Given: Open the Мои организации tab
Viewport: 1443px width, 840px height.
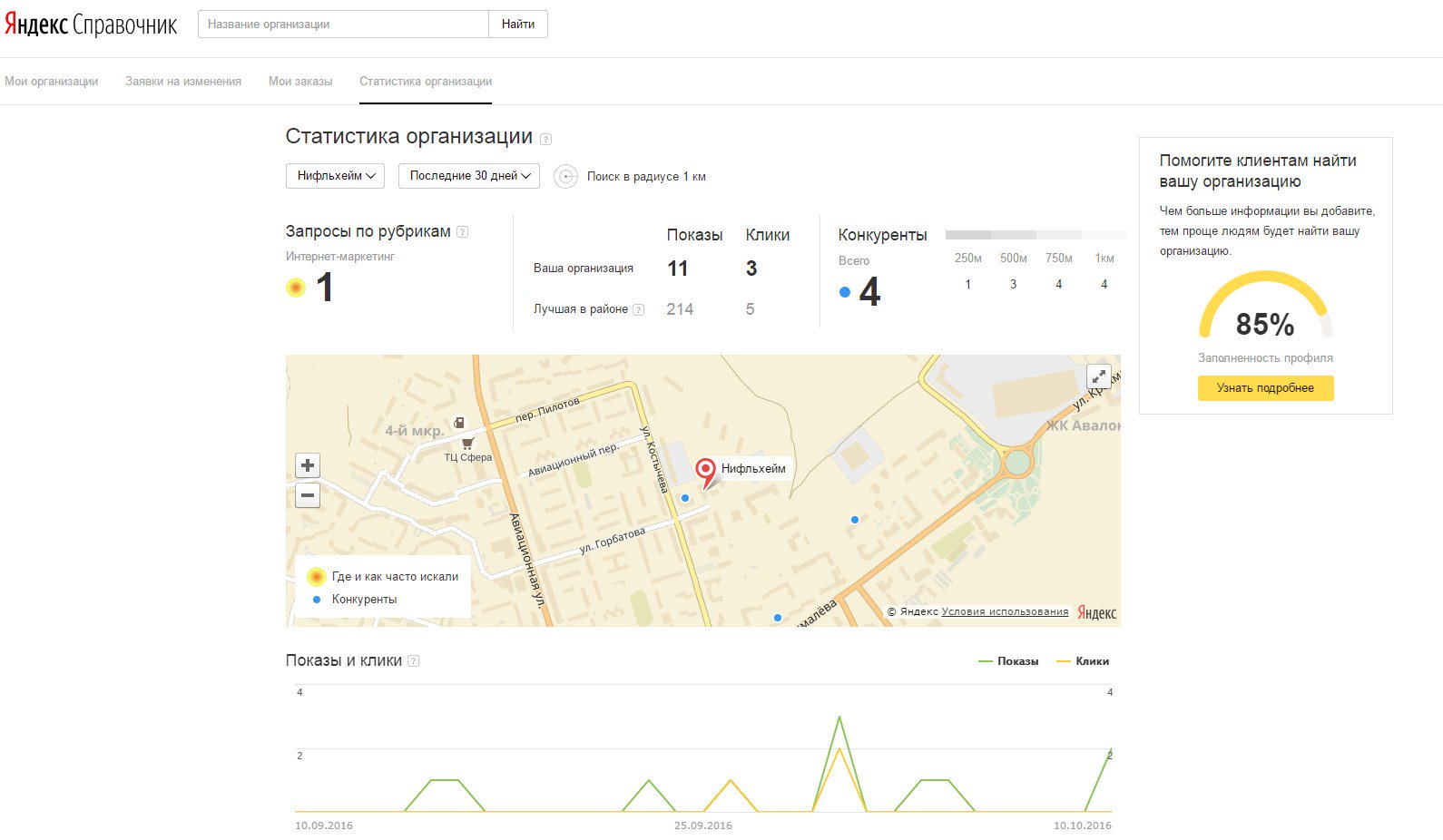Looking at the screenshot, I should pos(52,82).
